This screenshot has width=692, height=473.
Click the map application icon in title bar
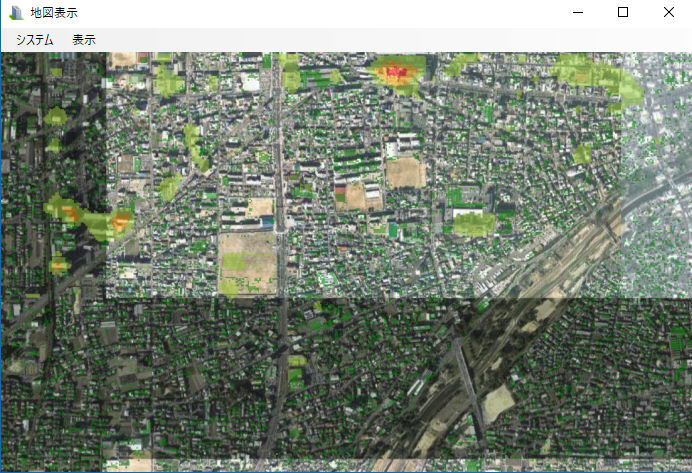tap(15, 13)
